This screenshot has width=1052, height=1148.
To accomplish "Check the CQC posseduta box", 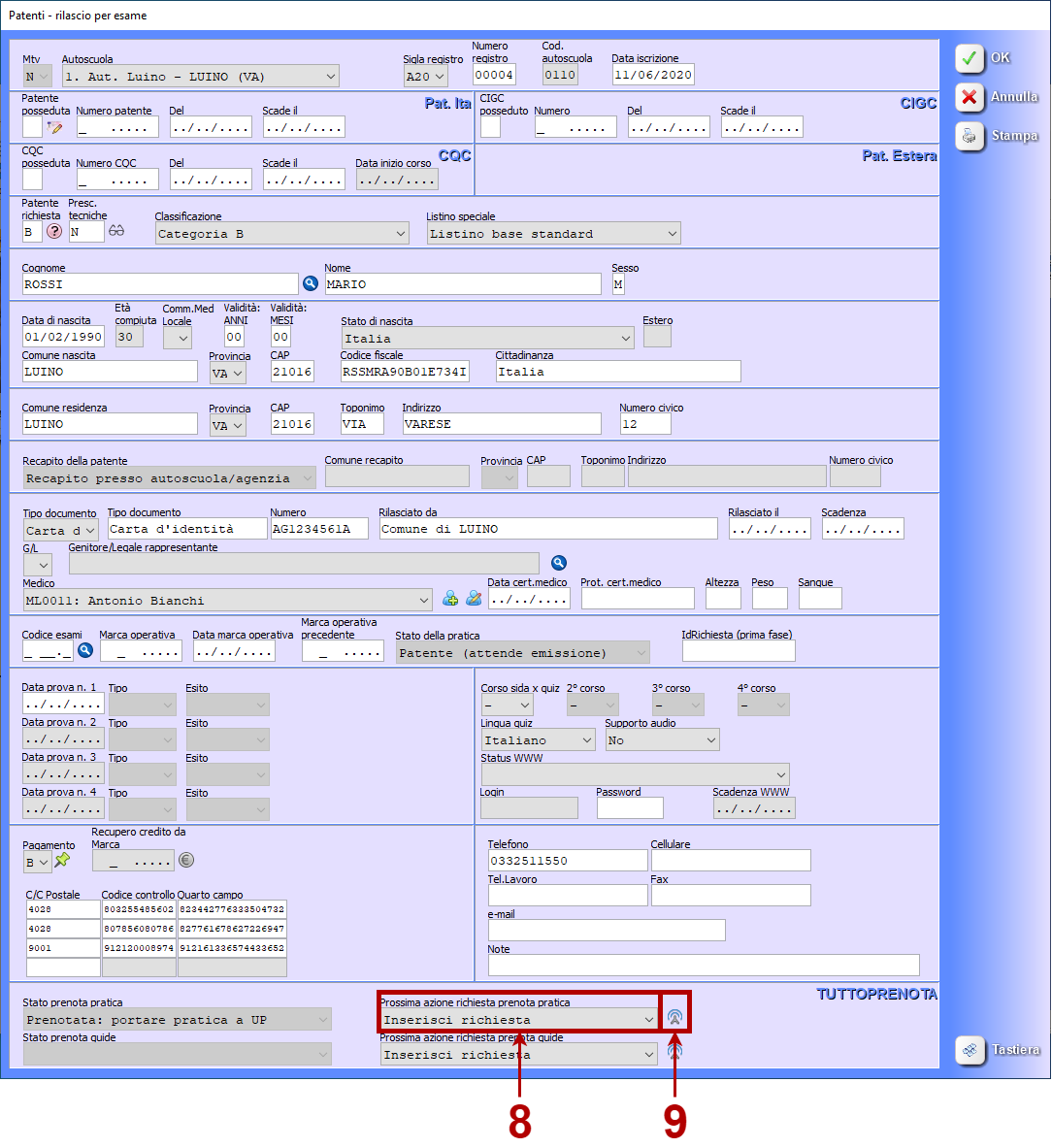I will click(32, 179).
